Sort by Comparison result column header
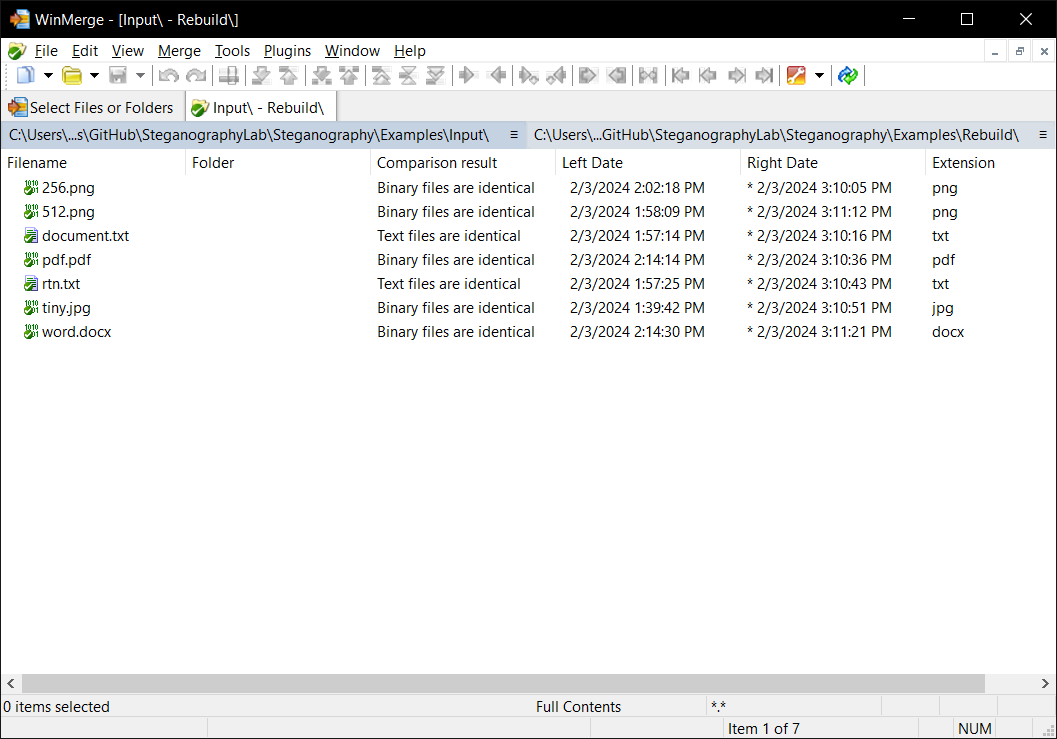1057x739 pixels. click(x=463, y=163)
